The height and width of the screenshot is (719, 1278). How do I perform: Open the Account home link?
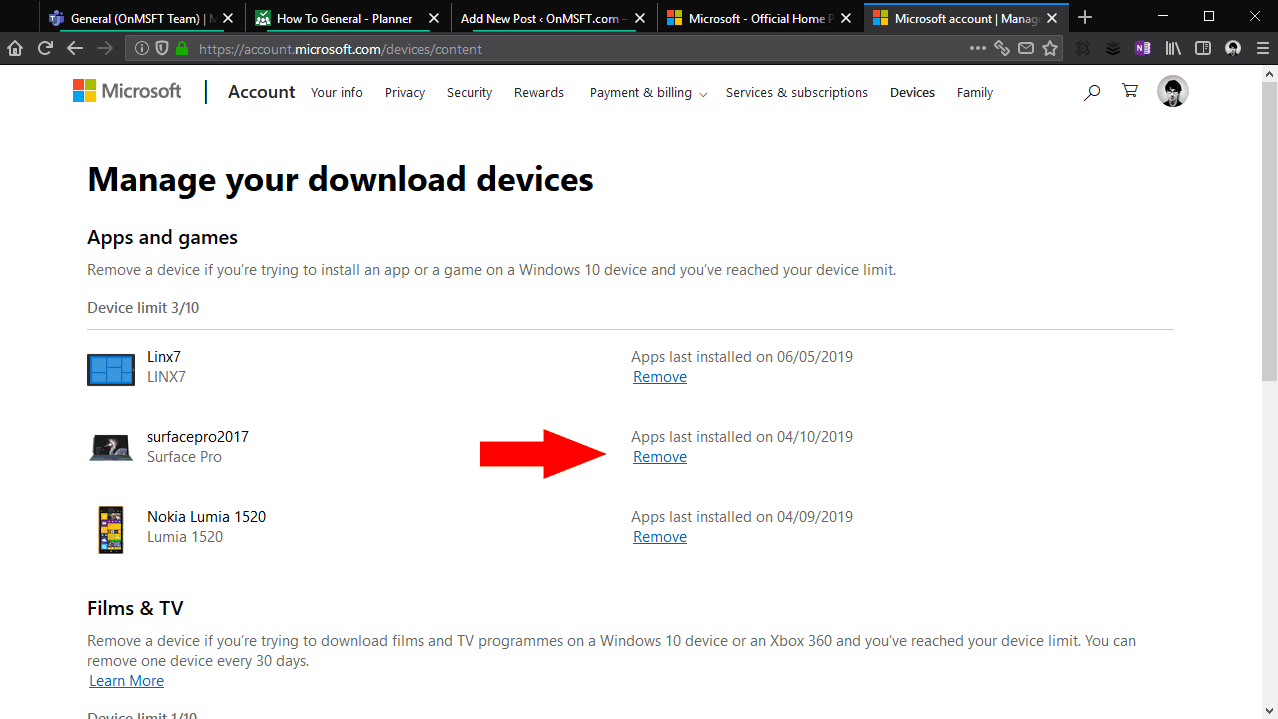262,91
